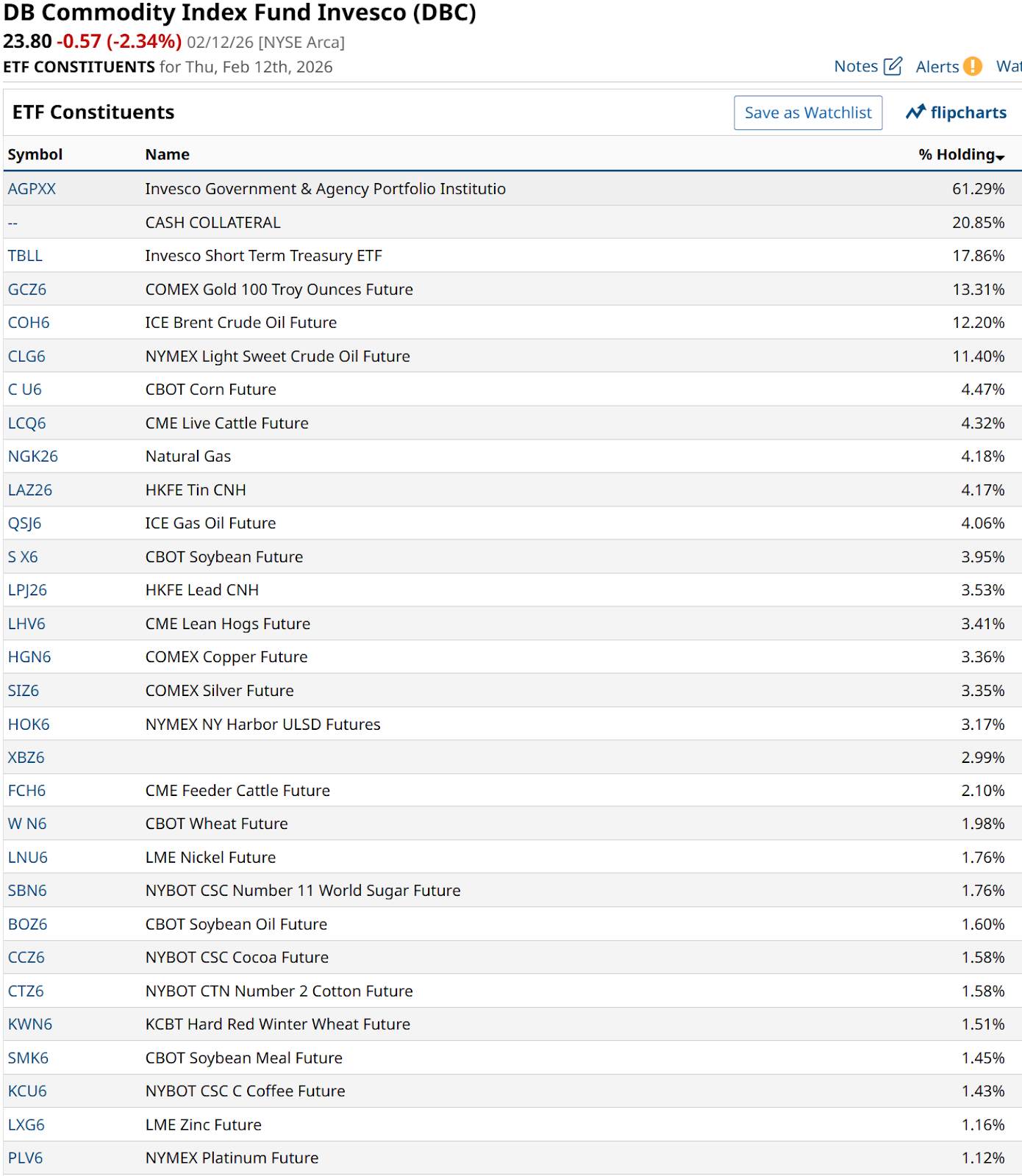Open the TBLL symbol link
The image size is (1022, 1176).
26,256
